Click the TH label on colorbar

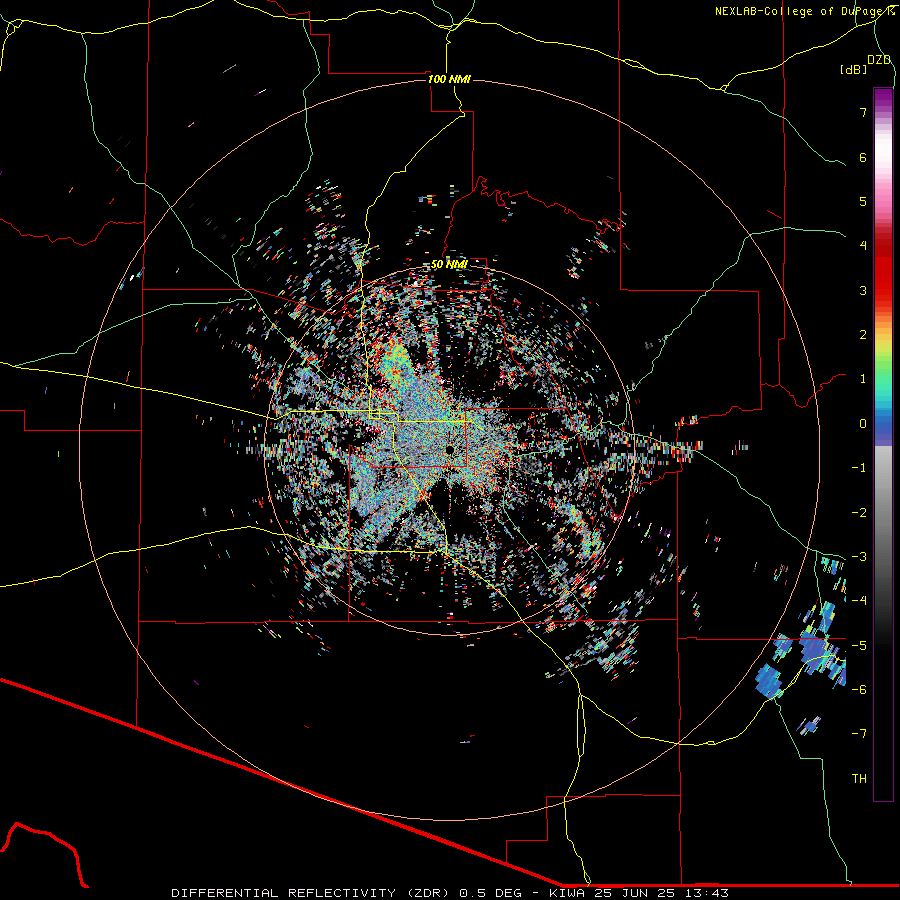[x=859, y=779]
